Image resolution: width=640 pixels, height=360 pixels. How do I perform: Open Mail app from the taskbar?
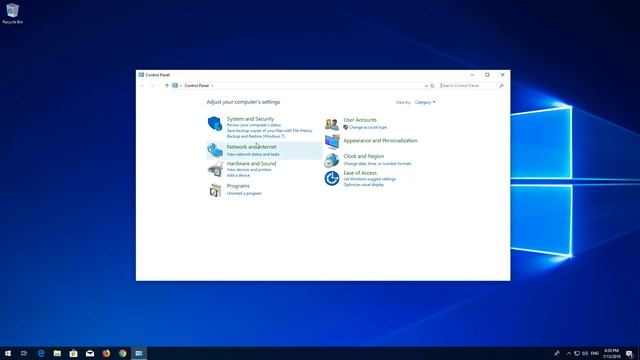(90, 353)
